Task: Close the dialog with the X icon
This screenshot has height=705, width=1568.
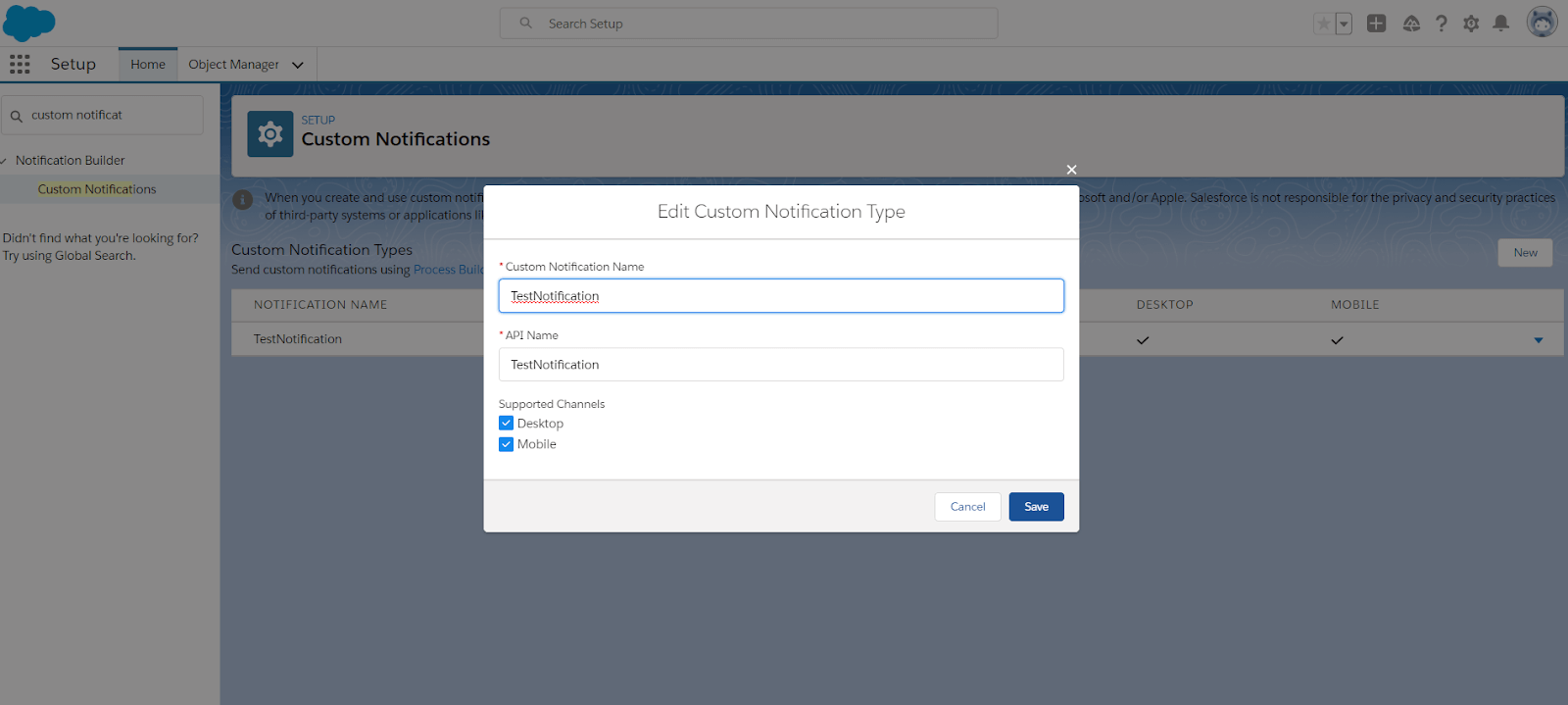Action: pyautogui.click(x=1071, y=170)
